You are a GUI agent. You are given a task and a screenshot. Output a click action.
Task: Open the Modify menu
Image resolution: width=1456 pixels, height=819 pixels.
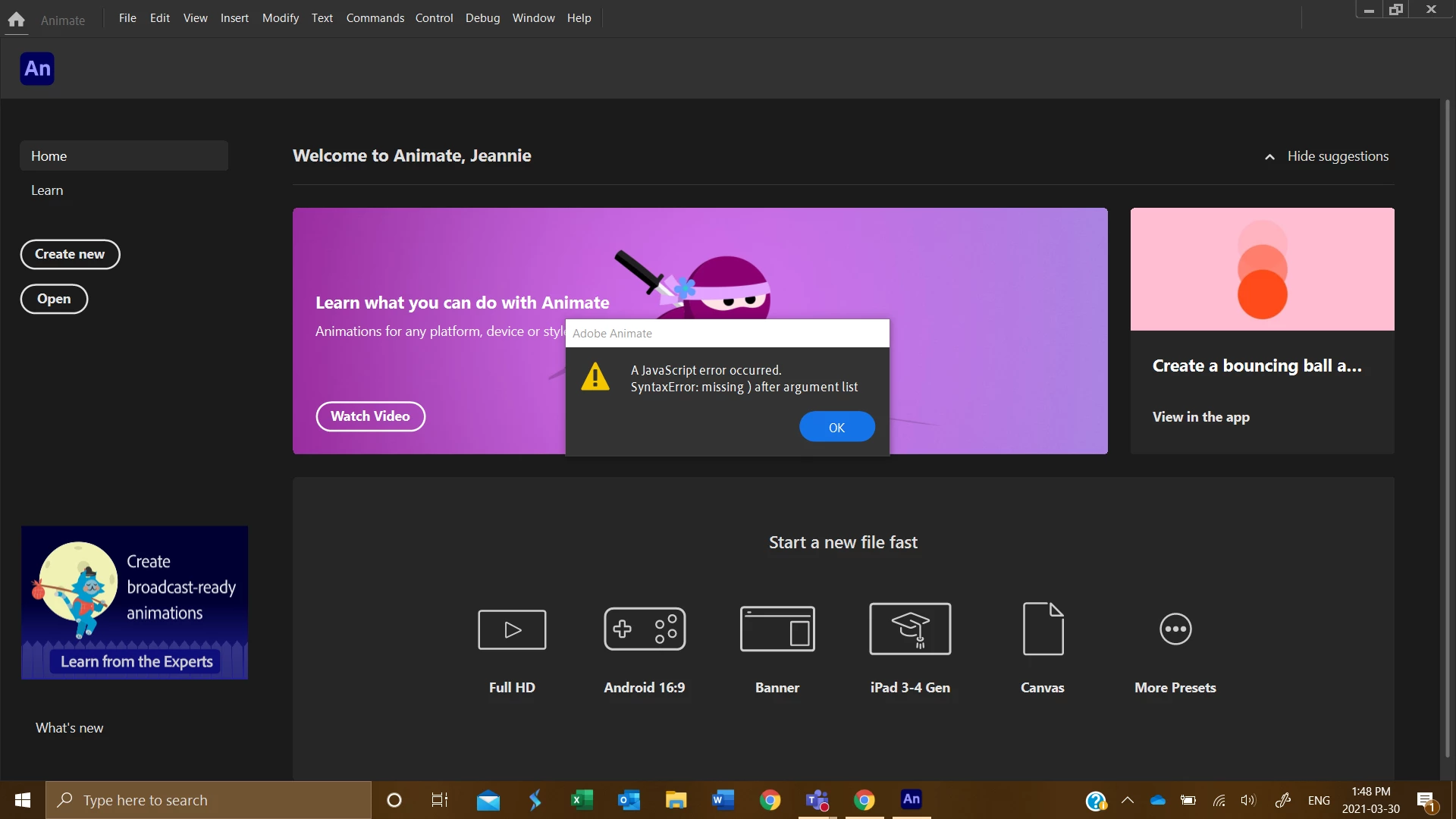pos(280,17)
